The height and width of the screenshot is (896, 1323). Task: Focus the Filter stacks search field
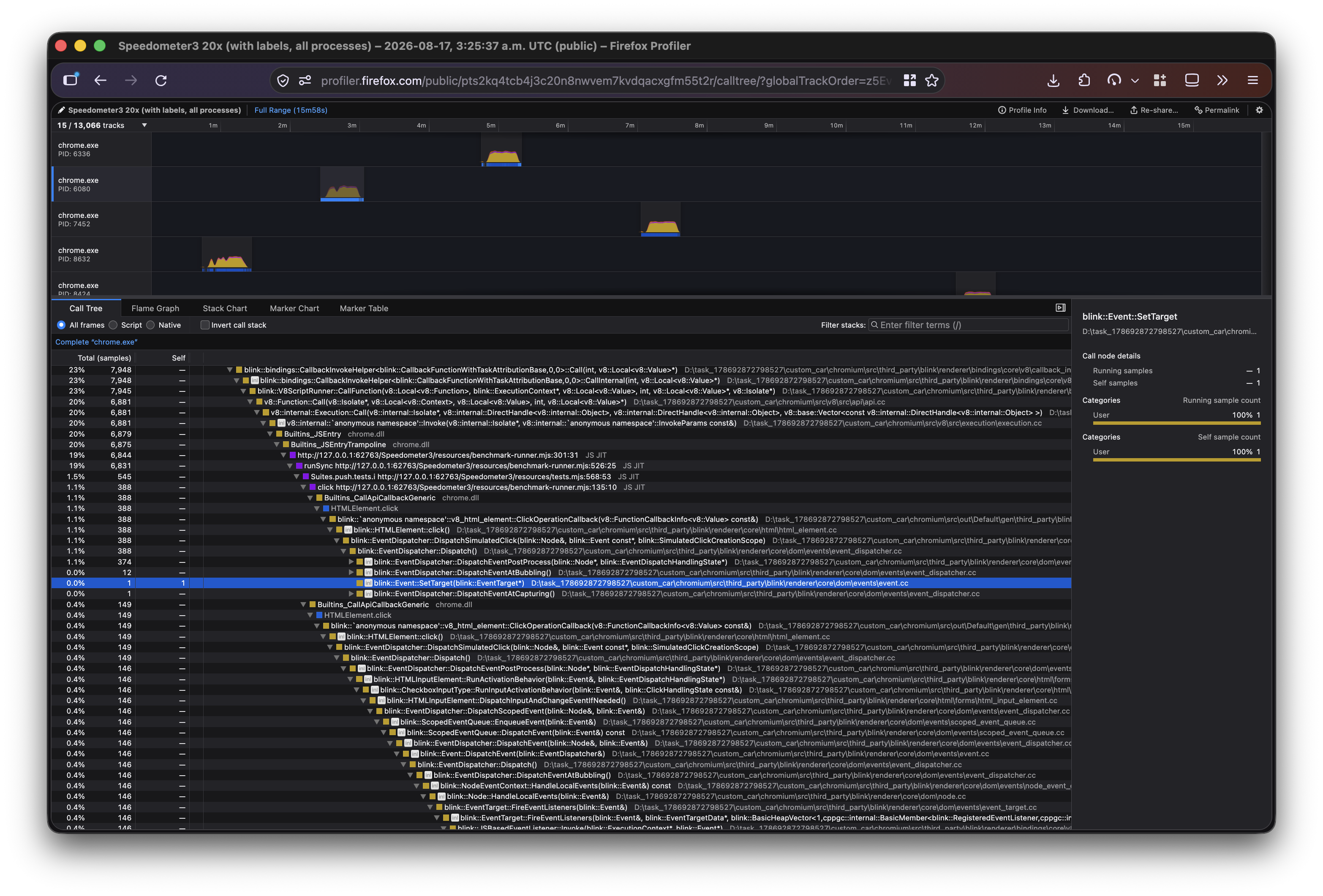(968, 325)
